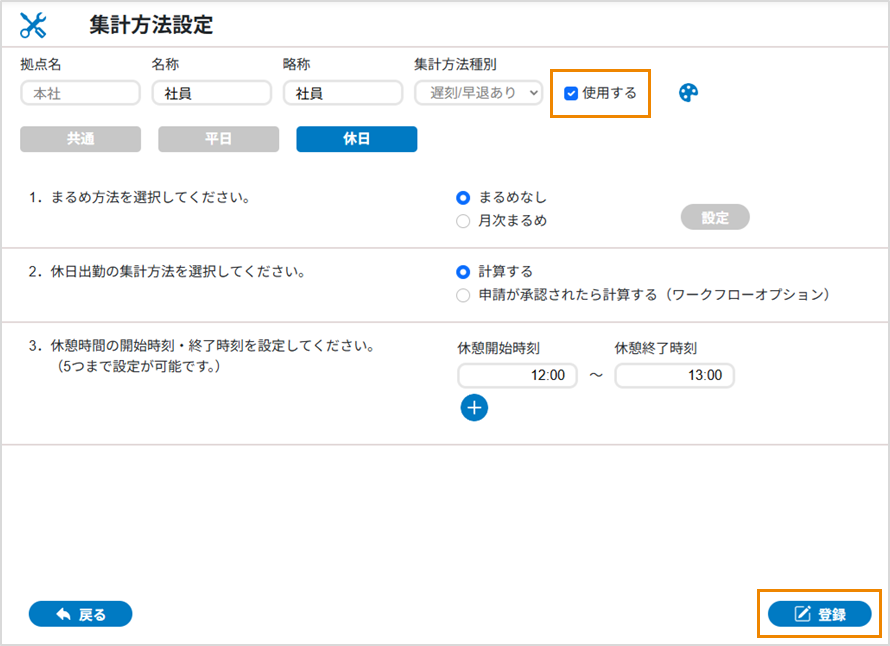Select 申請が承認されたら計算する option
Viewport: 890px width, 646px height.
point(463,295)
